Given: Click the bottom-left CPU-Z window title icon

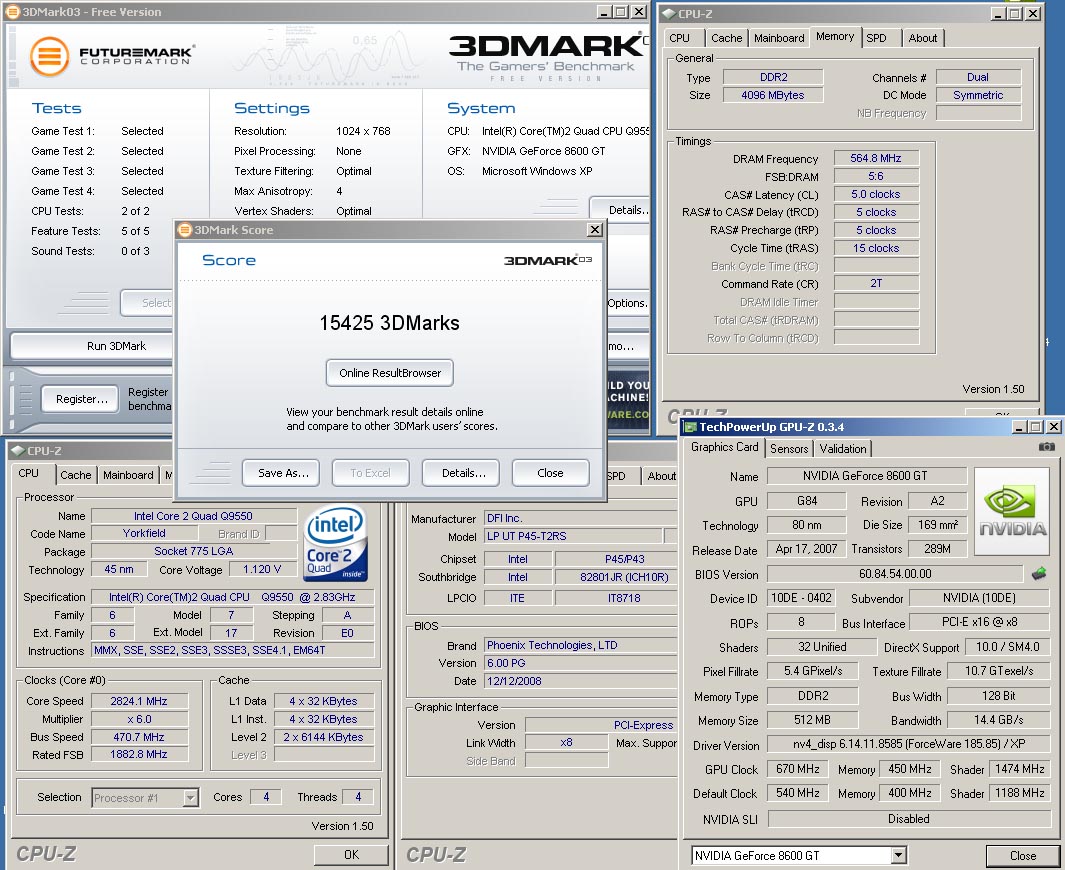Looking at the screenshot, I should (x=18, y=450).
